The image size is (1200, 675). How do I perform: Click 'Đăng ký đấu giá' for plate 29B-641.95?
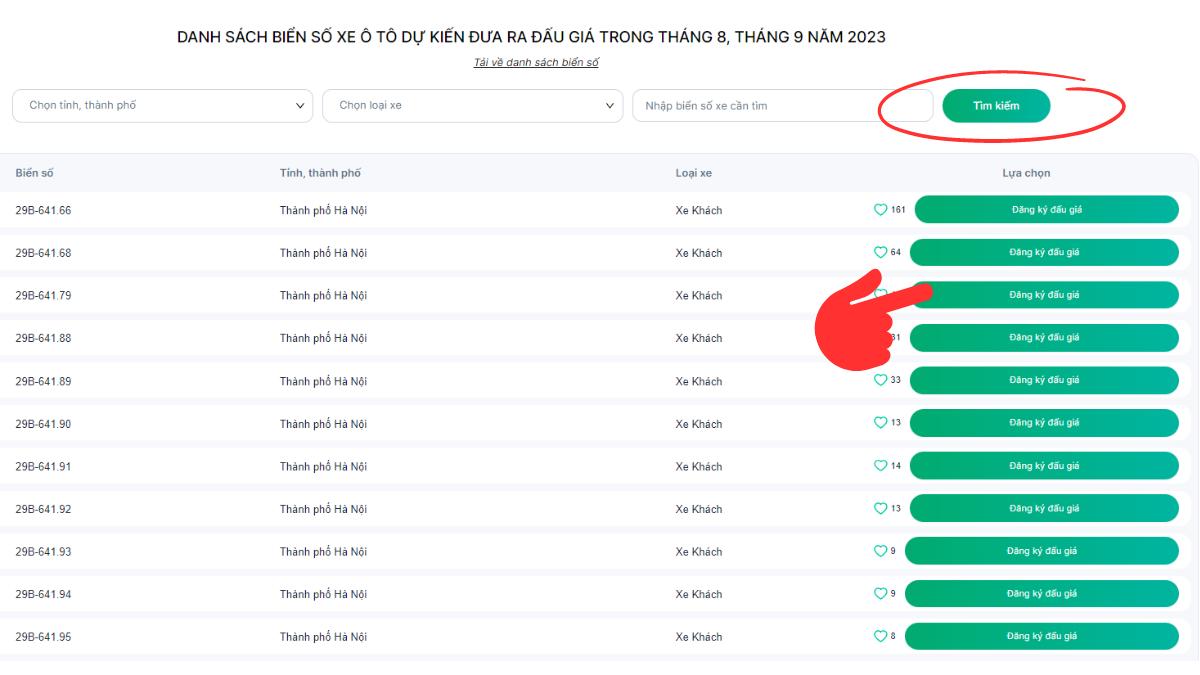click(x=1042, y=636)
